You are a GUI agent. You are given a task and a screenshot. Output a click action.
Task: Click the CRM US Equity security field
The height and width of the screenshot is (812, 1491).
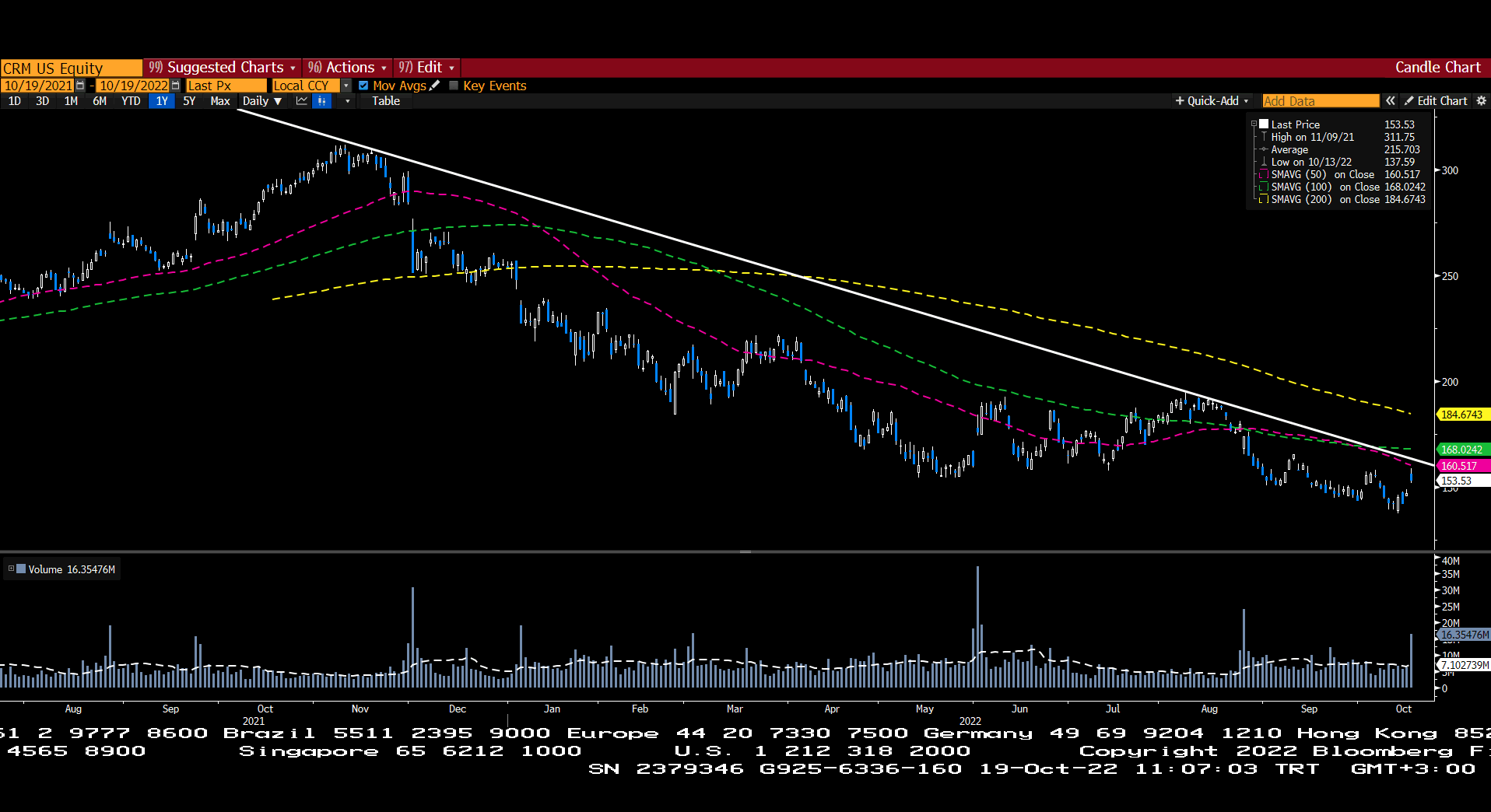72,68
